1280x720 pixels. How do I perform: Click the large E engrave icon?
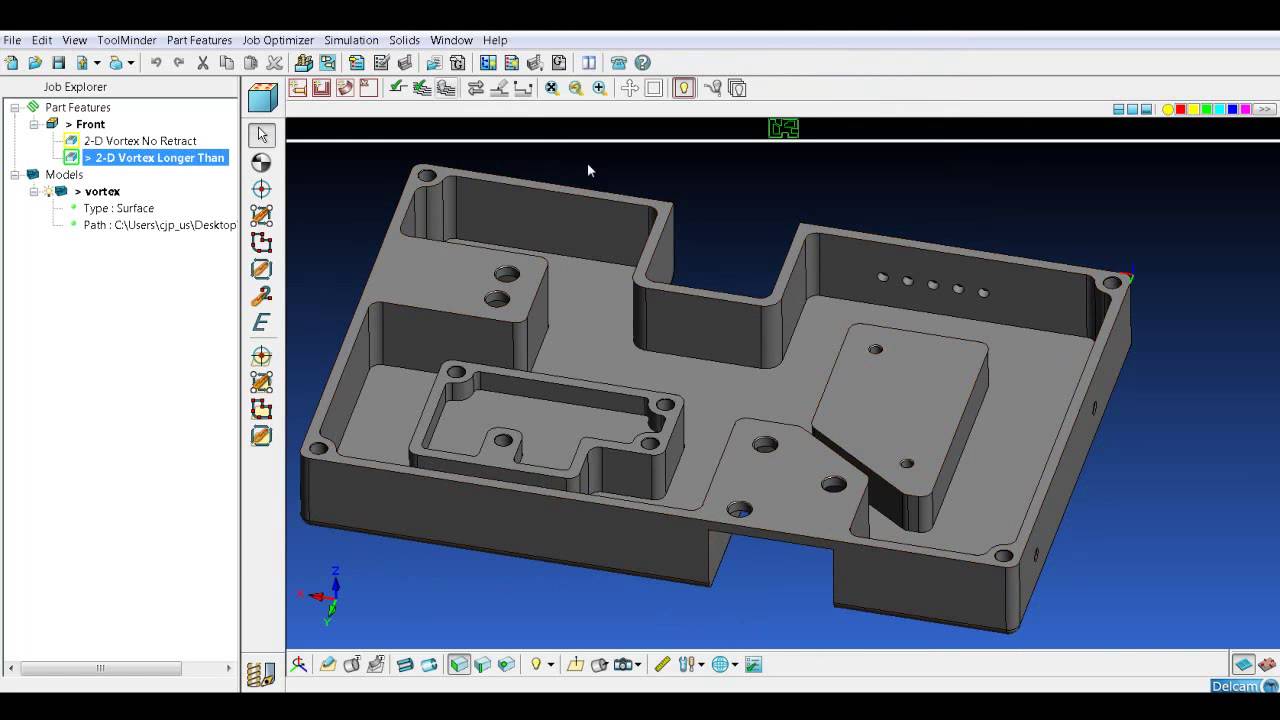[x=261, y=323]
